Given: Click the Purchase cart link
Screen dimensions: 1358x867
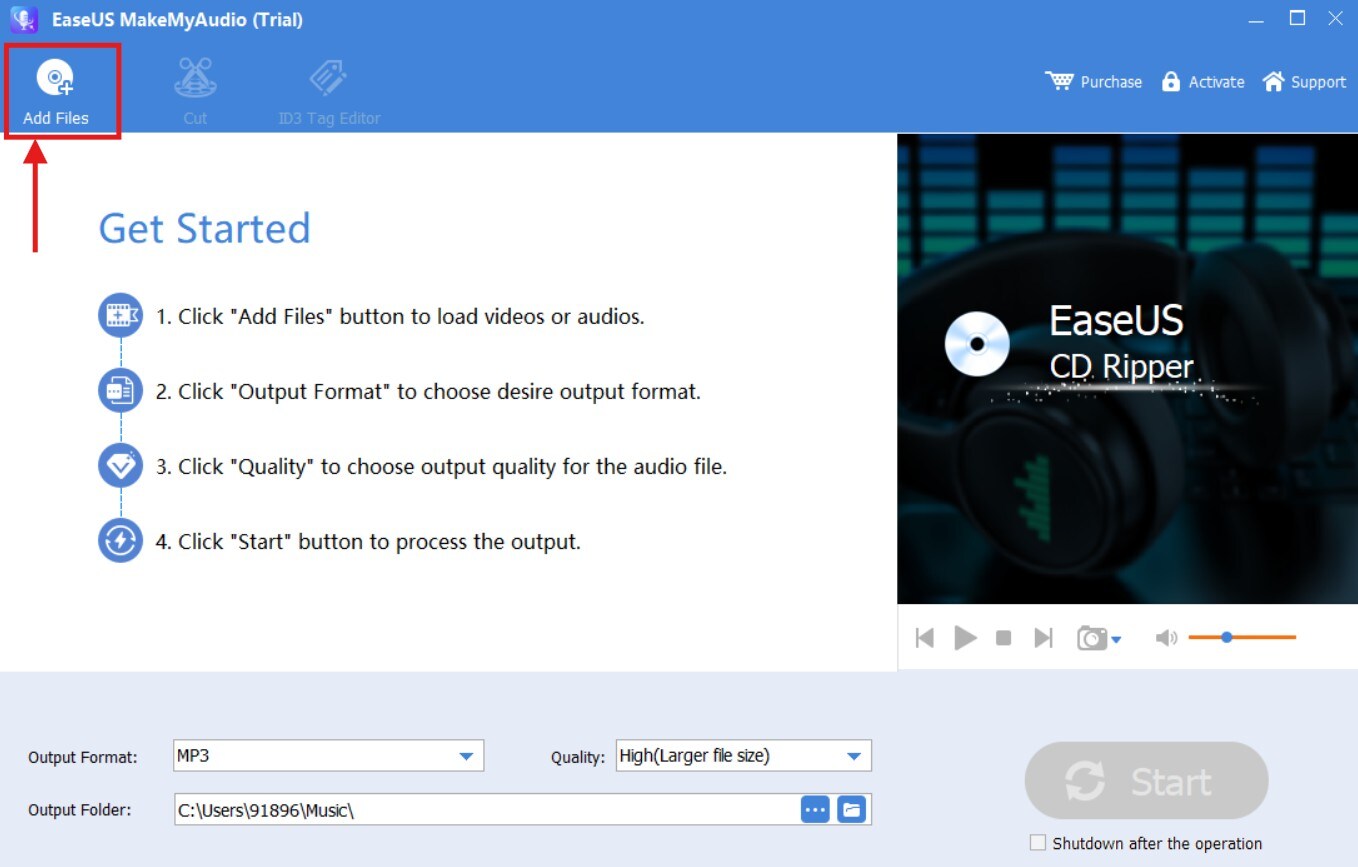Looking at the screenshot, I should coord(1093,82).
